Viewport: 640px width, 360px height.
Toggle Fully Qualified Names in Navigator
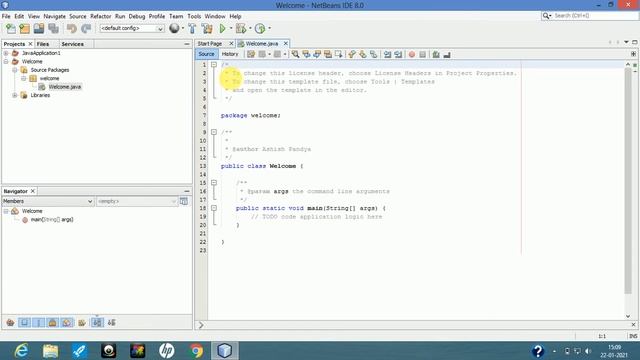coord(82,323)
